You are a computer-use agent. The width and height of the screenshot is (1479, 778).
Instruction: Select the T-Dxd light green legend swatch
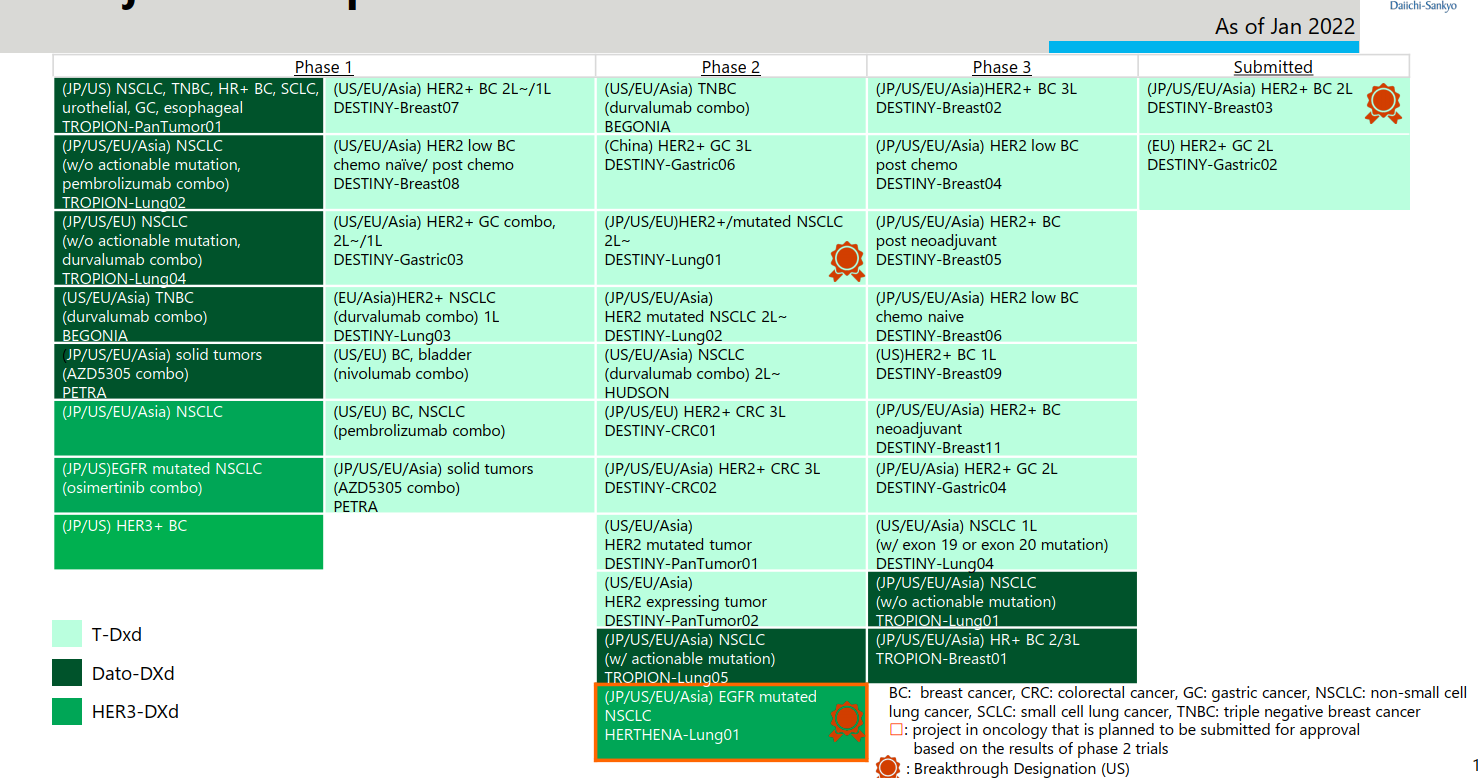[x=67, y=634]
